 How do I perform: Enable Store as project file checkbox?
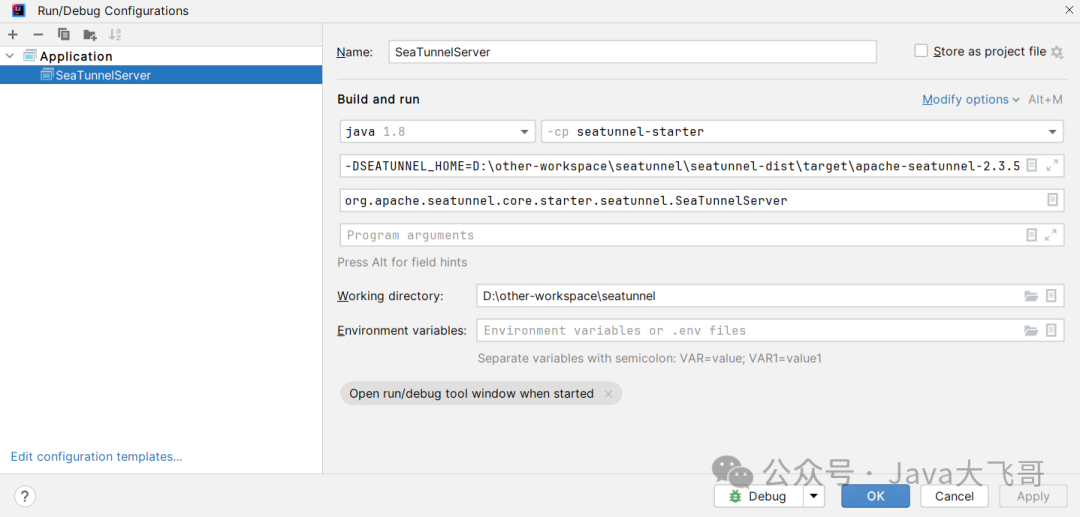click(x=921, y=51)
